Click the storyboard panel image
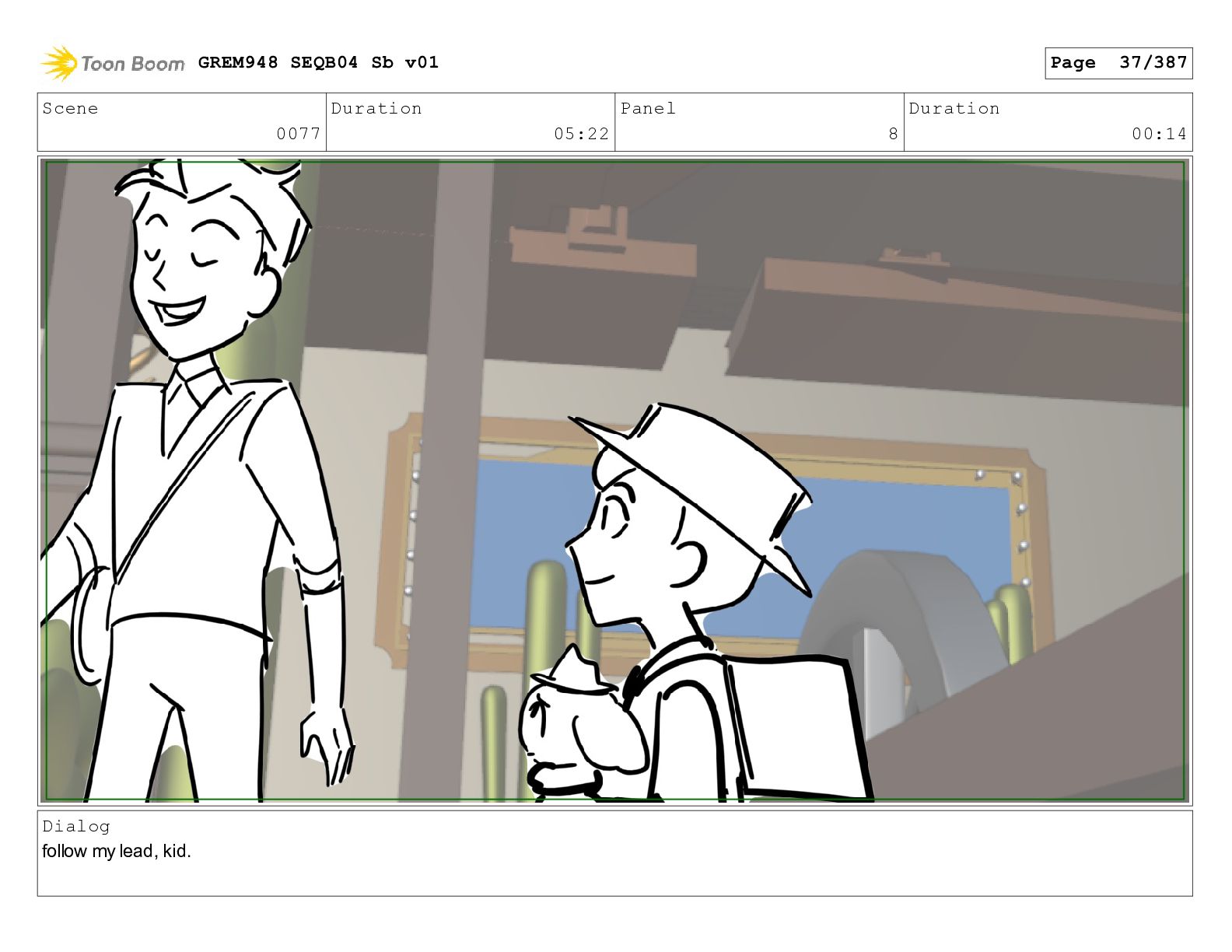The height and width of the screenshot is (952, 1232). (614, 481)
